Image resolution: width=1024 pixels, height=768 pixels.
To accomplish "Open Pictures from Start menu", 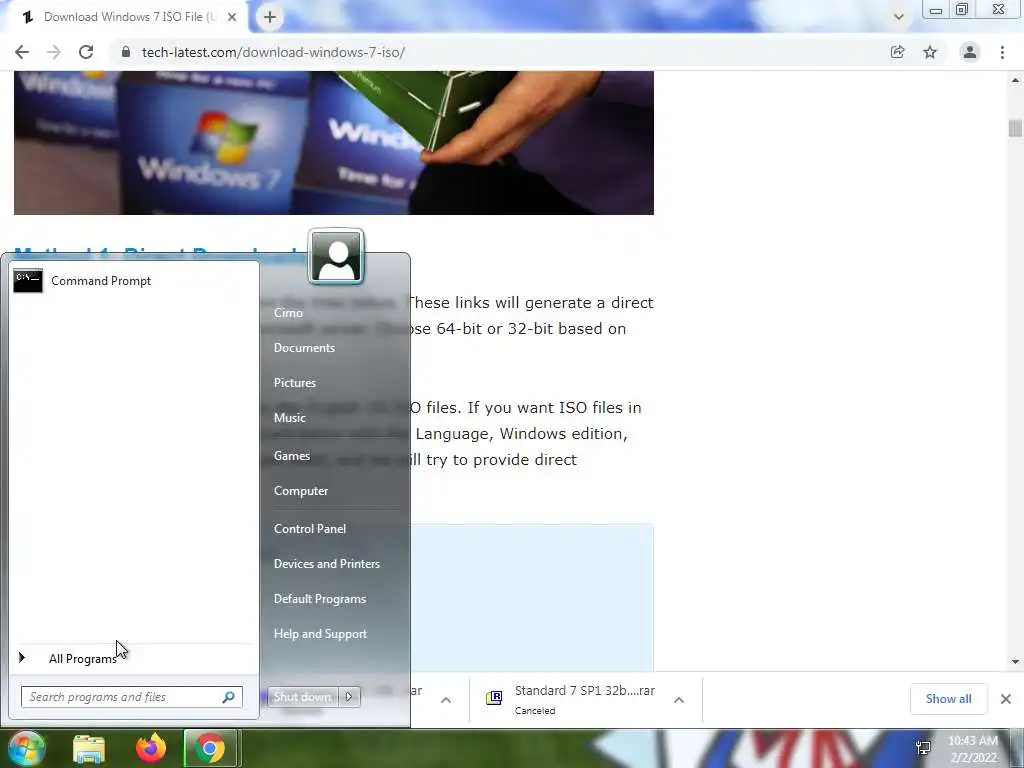I will (295, 383).
